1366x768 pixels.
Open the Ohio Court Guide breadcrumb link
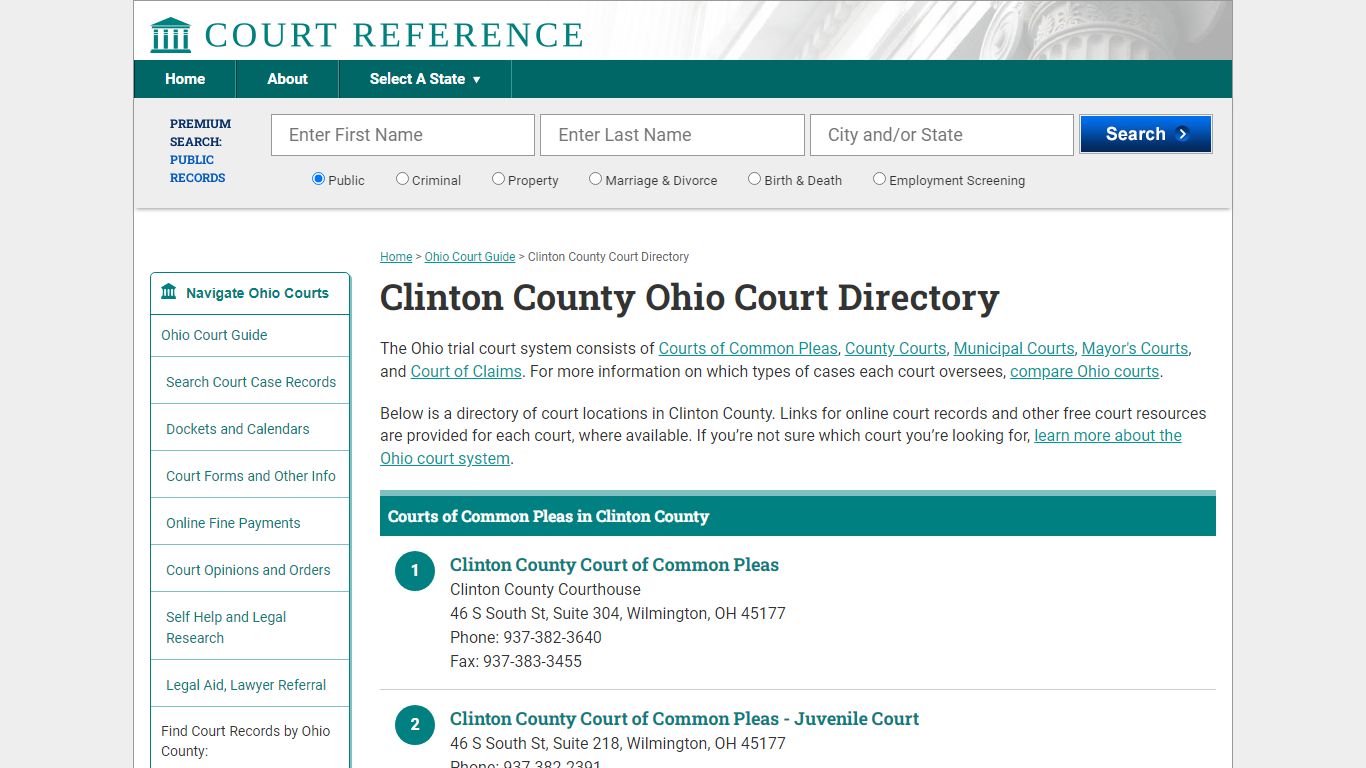click(x=470, y=257)
